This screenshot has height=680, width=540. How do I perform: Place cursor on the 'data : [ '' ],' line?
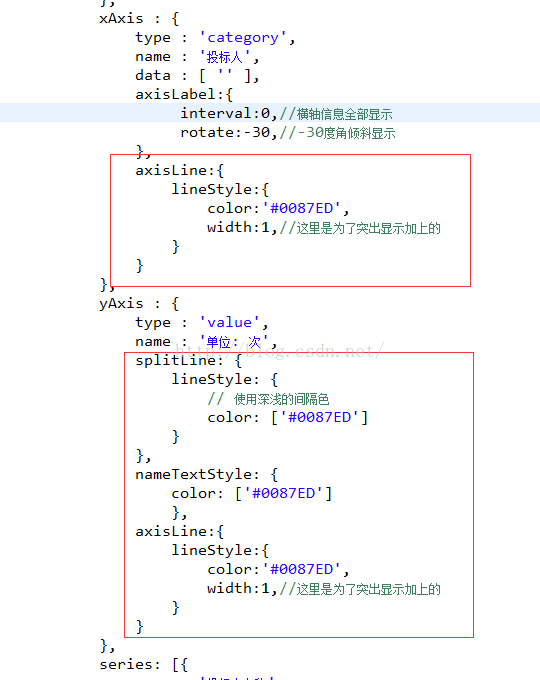point(197,75)
